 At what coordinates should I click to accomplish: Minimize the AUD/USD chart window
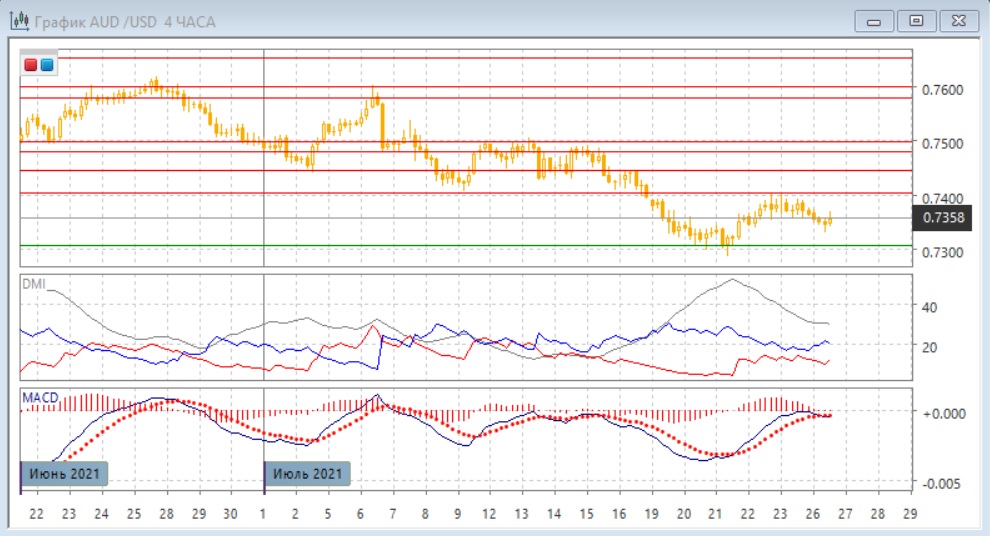click(x=877, y=21)
